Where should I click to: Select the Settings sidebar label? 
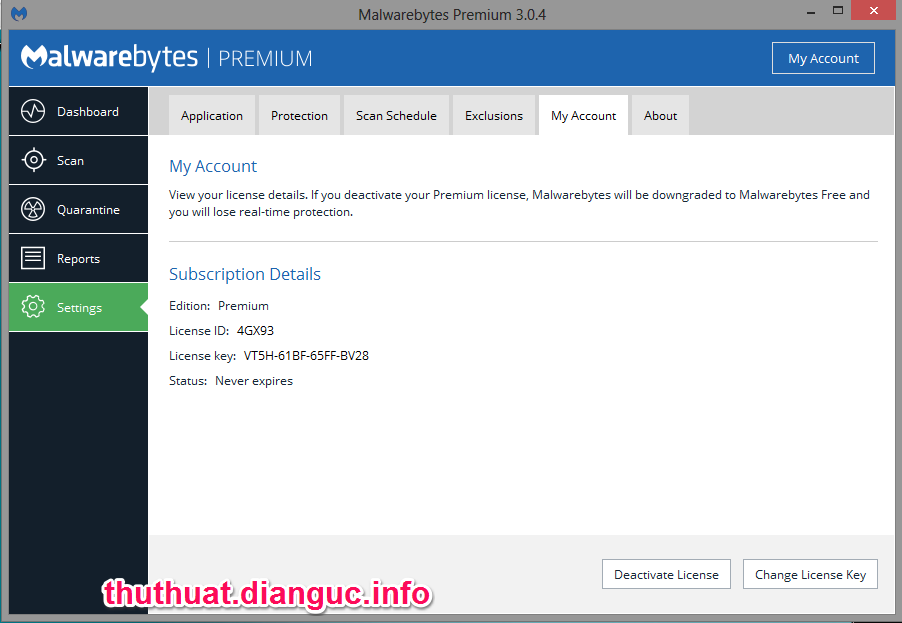[x=79, y=308]
